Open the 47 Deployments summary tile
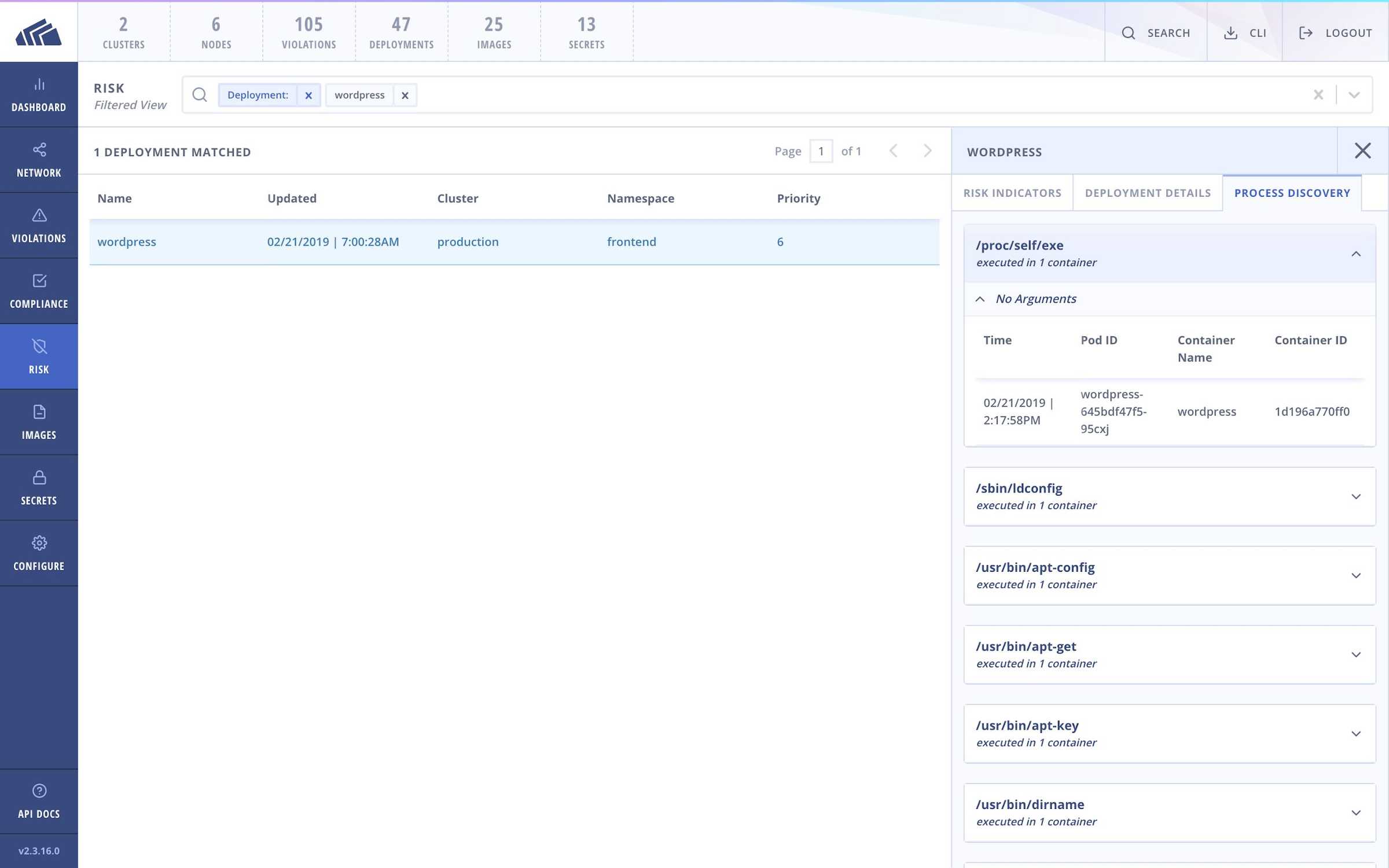 [402, 32]
